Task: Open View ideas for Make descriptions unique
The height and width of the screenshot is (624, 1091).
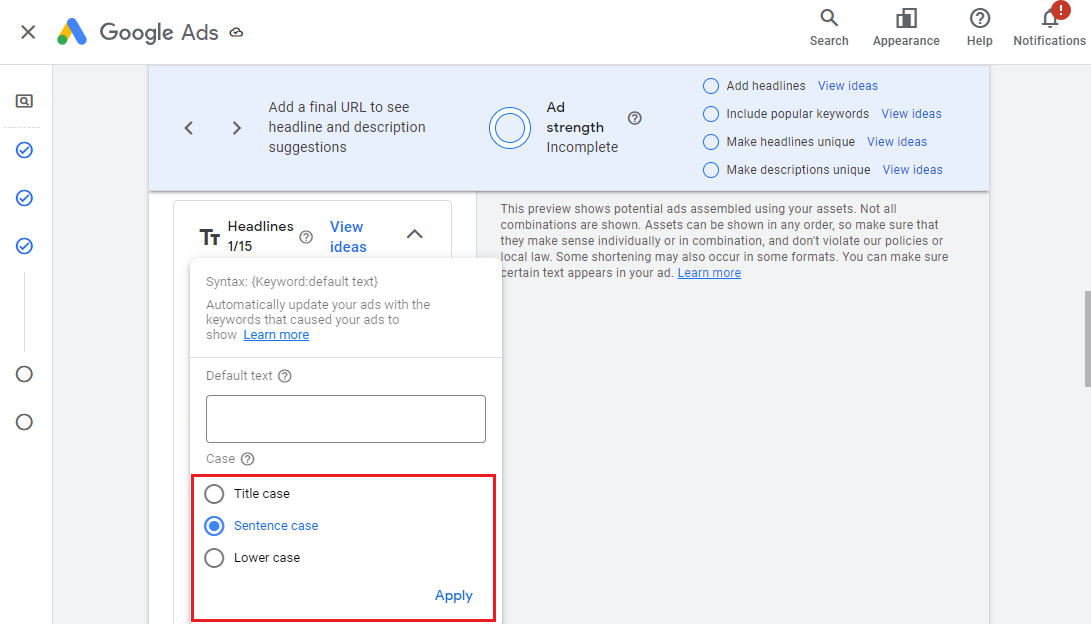Action: tap(912, 170)
